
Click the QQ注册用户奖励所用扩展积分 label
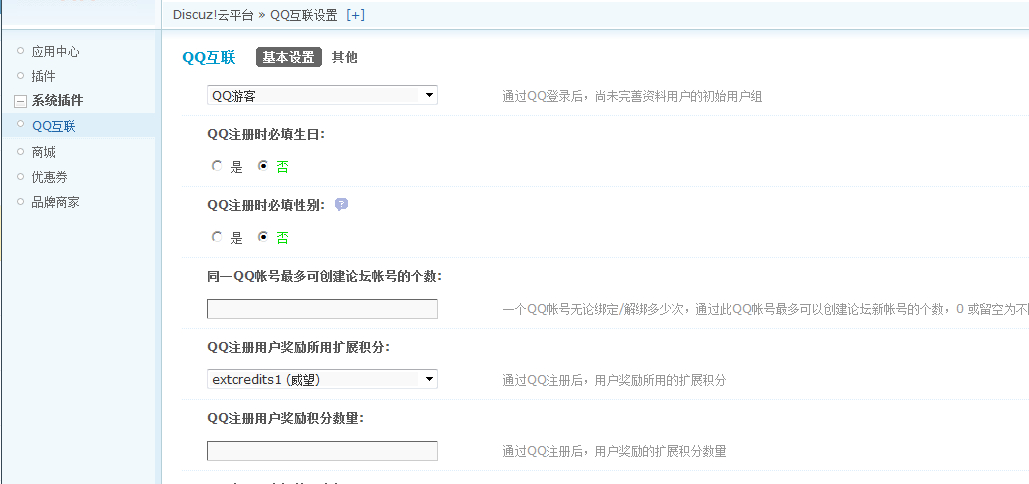click(299, 347)
